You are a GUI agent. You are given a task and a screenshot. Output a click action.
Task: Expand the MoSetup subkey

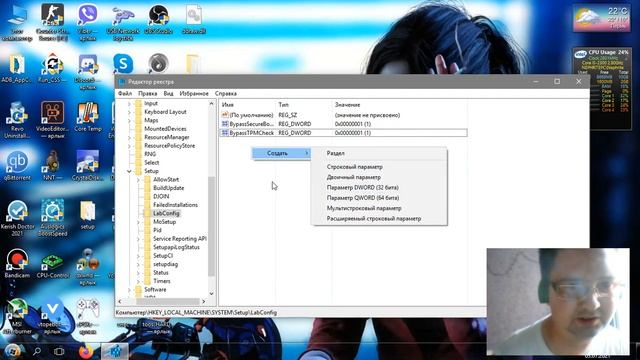point(138,222)
